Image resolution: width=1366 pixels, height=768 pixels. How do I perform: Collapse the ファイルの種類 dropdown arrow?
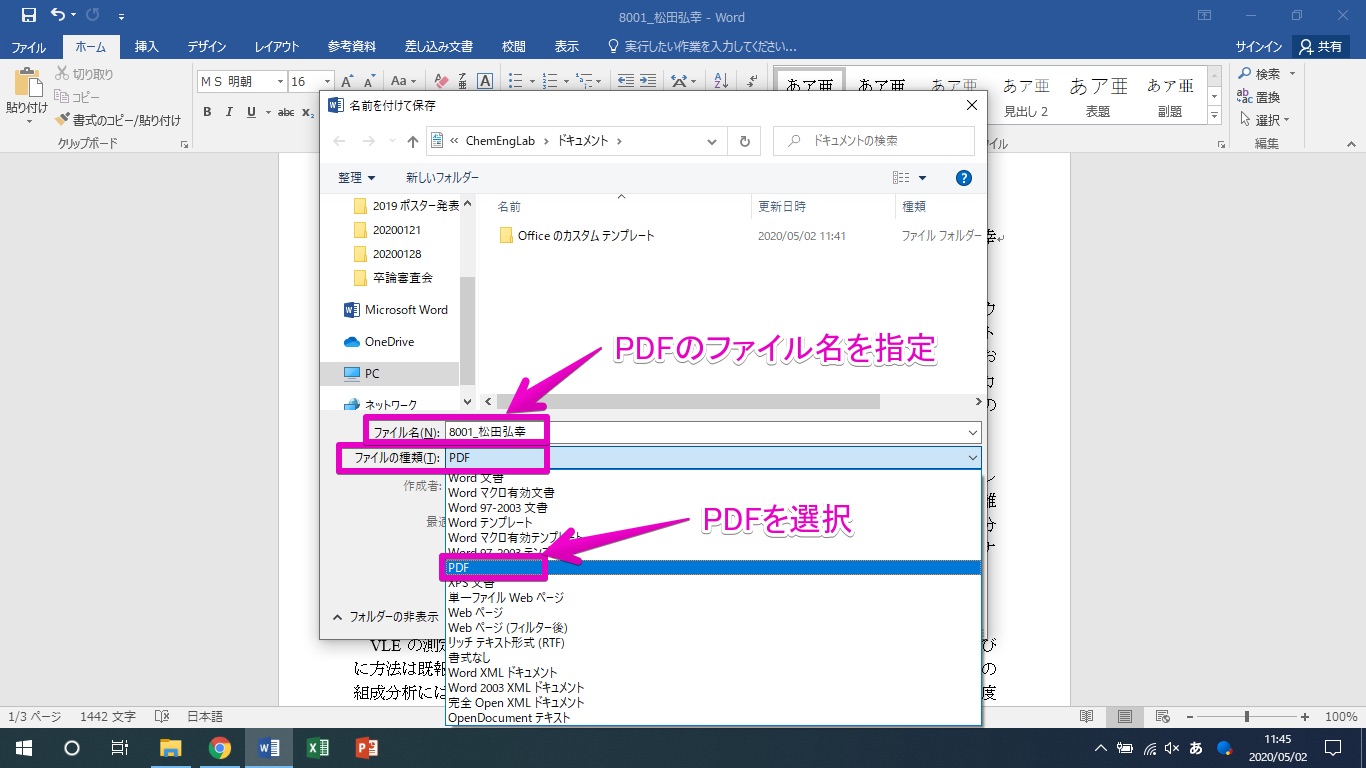973,457
